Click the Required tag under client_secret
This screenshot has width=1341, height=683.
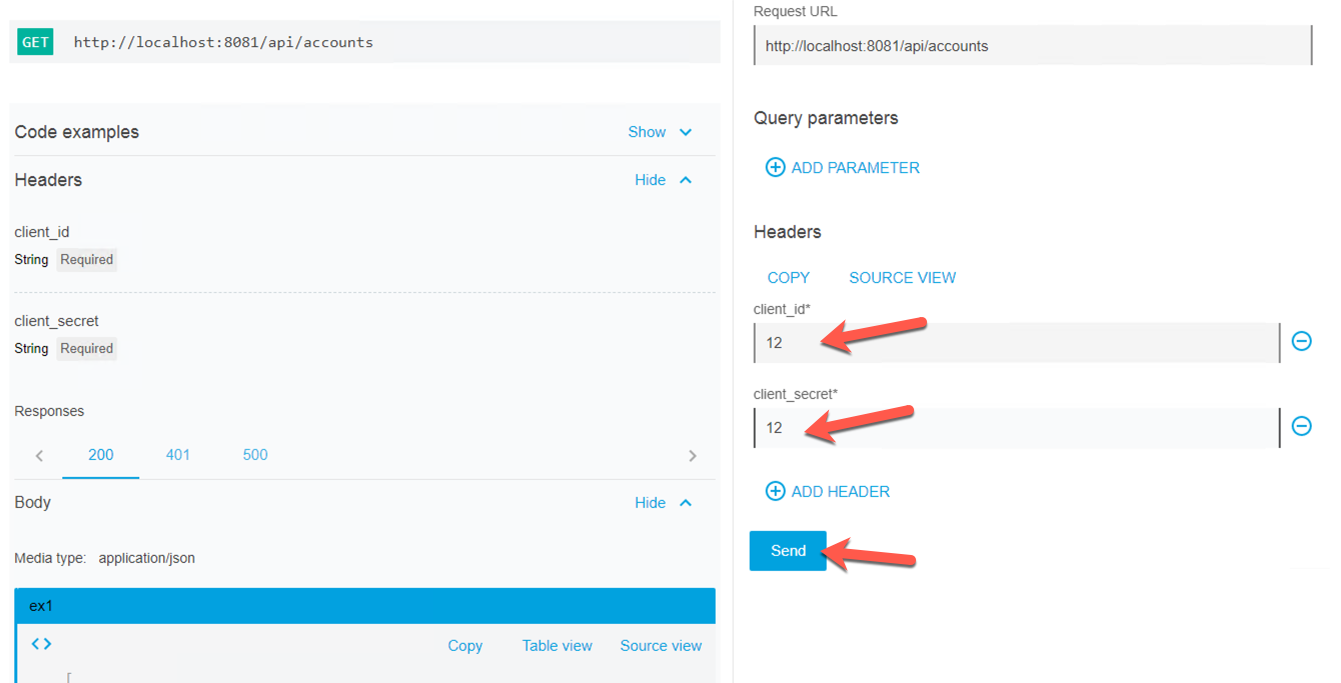tap(87, 349)
